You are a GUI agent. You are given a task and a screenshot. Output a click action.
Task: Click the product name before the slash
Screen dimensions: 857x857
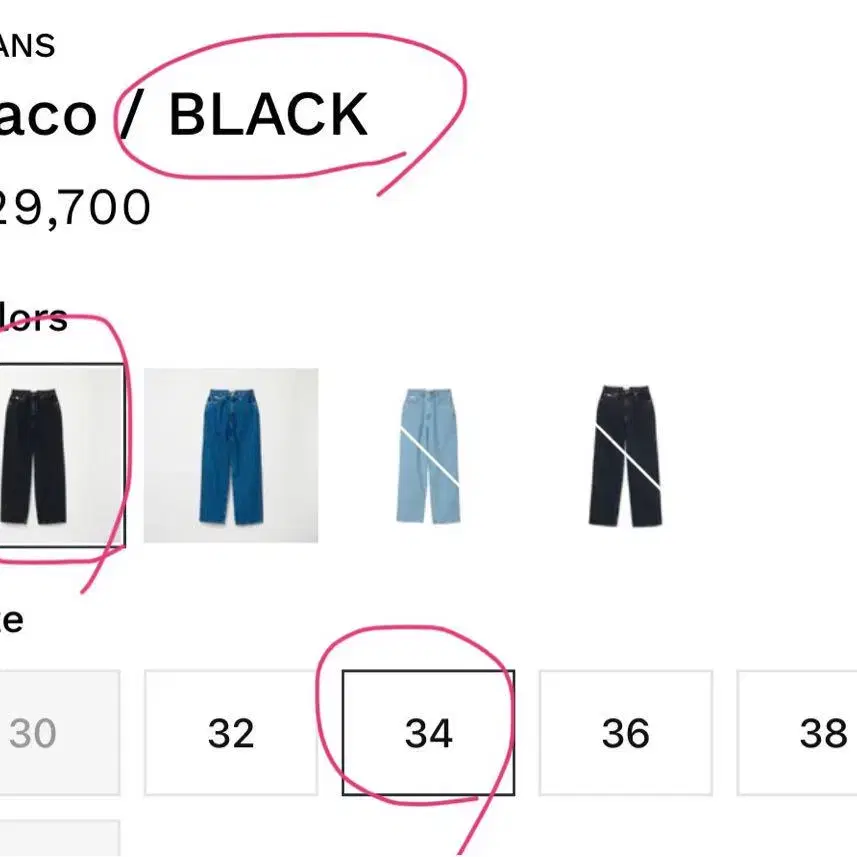coord(48,115)
